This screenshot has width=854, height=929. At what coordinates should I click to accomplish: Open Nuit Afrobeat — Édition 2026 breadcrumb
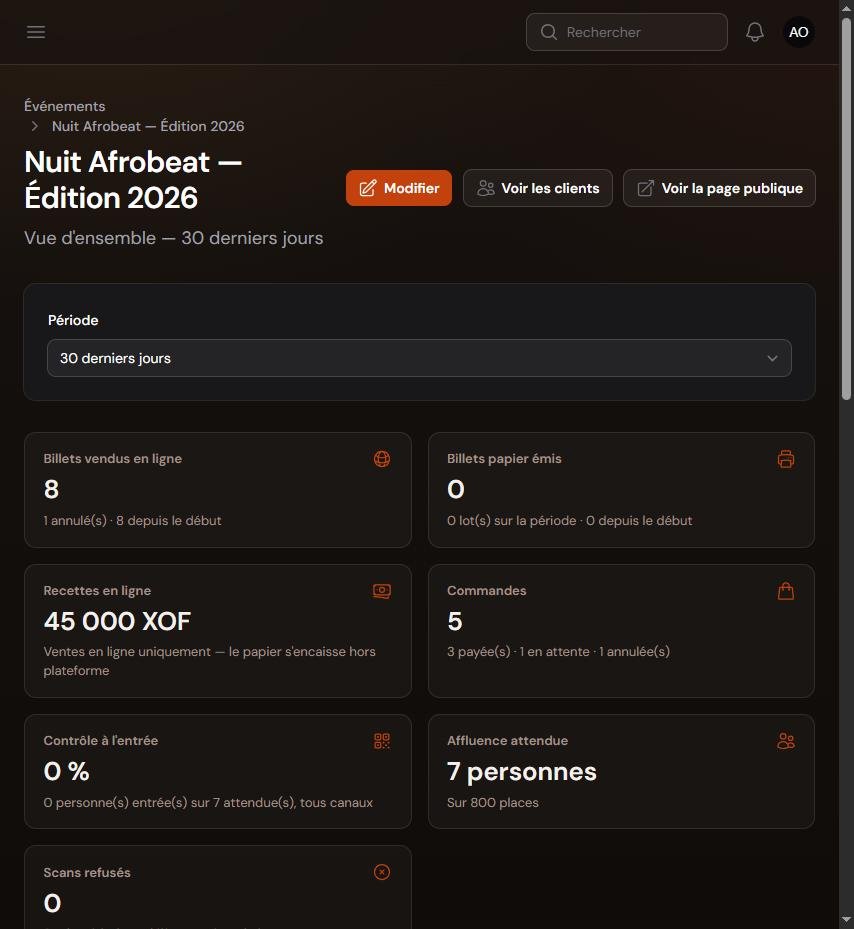click(148, 126)
